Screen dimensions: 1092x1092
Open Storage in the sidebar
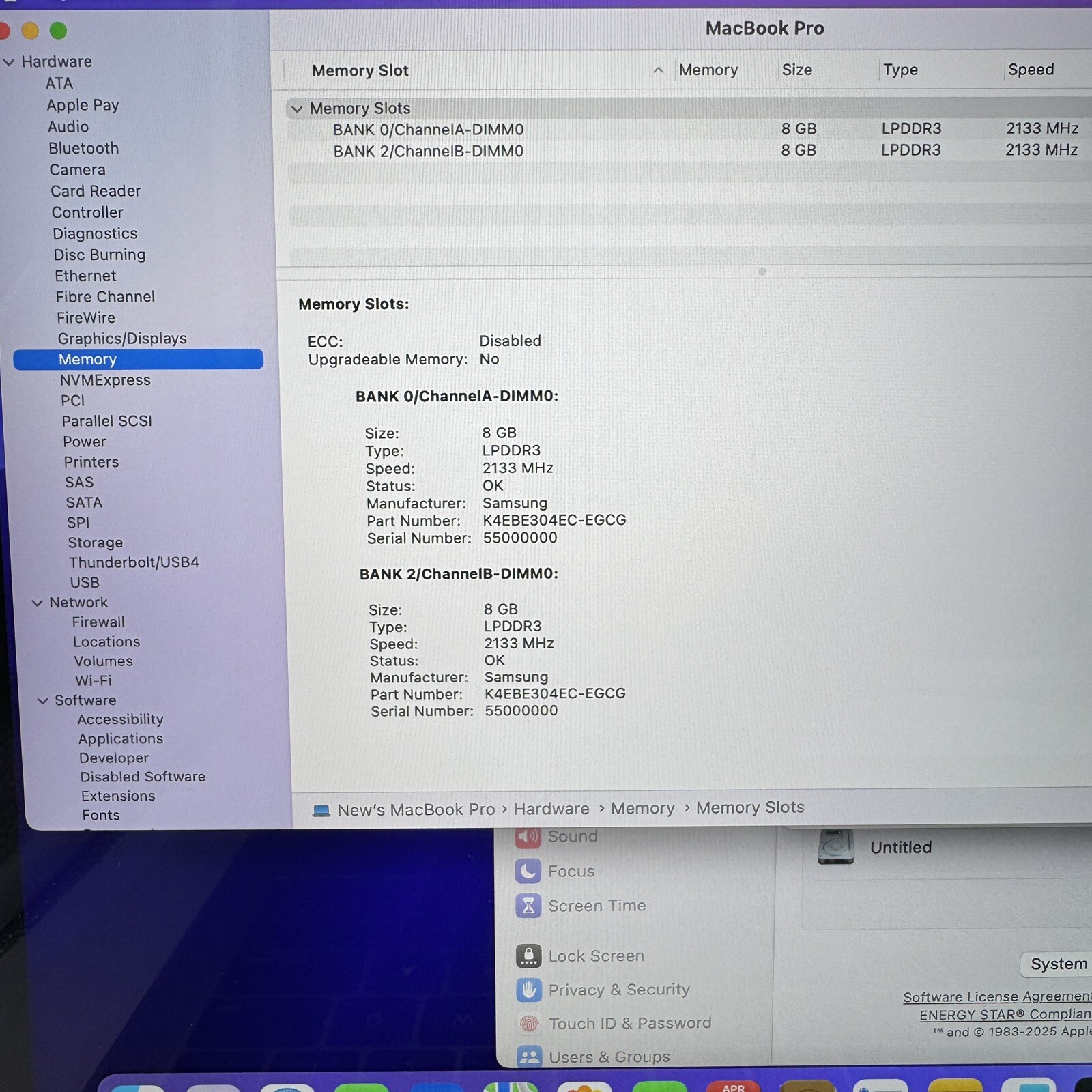point(96,543)
